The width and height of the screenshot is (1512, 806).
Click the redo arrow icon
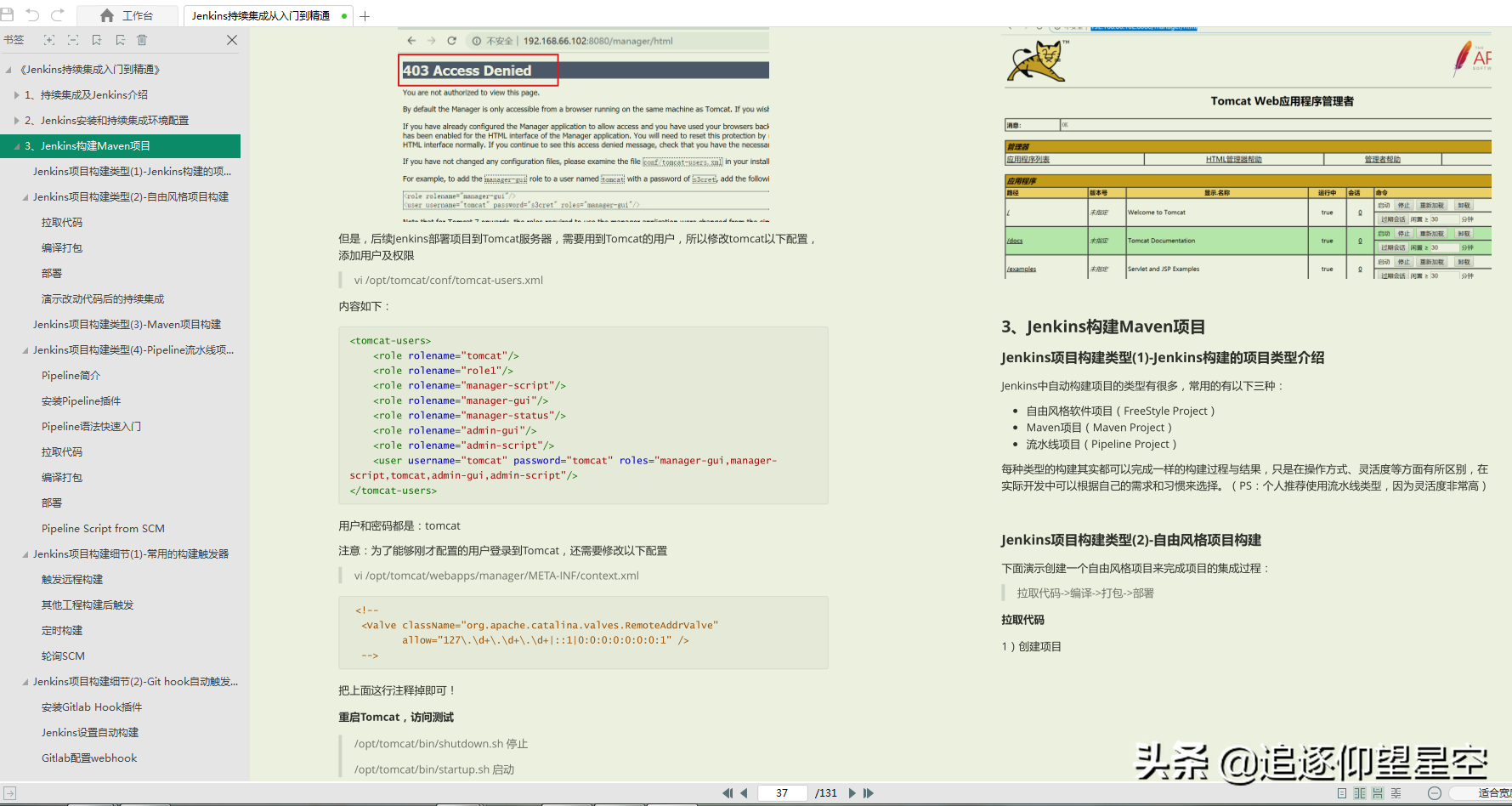(x=58, y=14)
